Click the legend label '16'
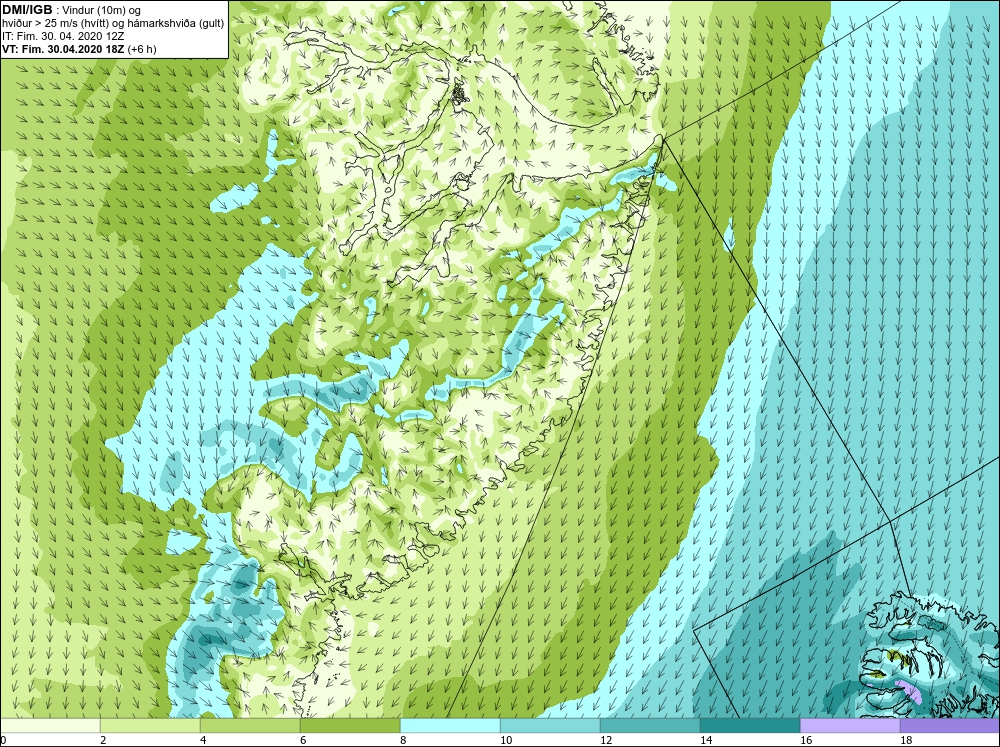The width and height of the screenshot is (1000, 747). [x=806, y=740]
